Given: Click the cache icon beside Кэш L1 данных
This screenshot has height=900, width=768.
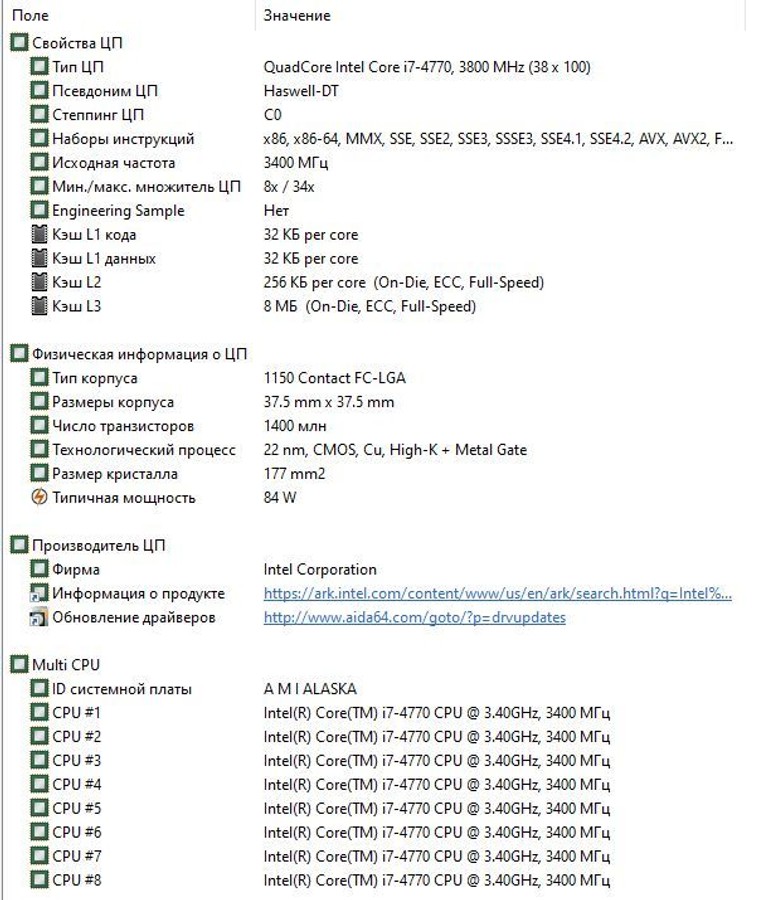Looking at the screenshot, I should point(39,258).
